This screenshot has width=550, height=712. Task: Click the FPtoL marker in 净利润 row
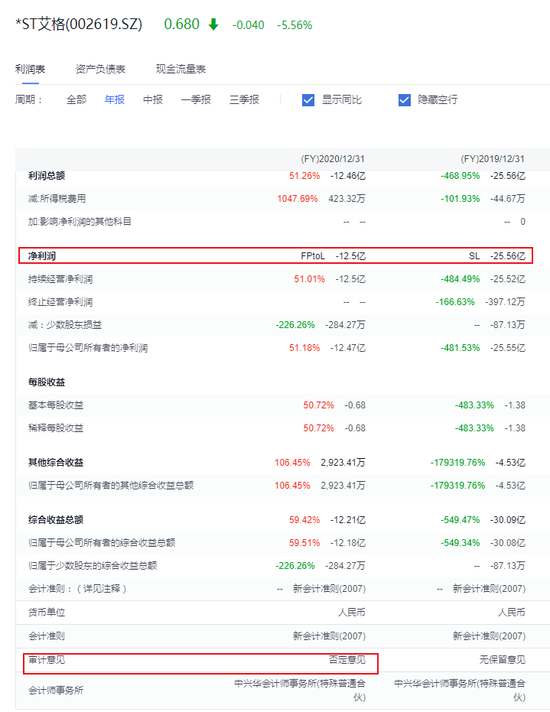coord(312,256)
